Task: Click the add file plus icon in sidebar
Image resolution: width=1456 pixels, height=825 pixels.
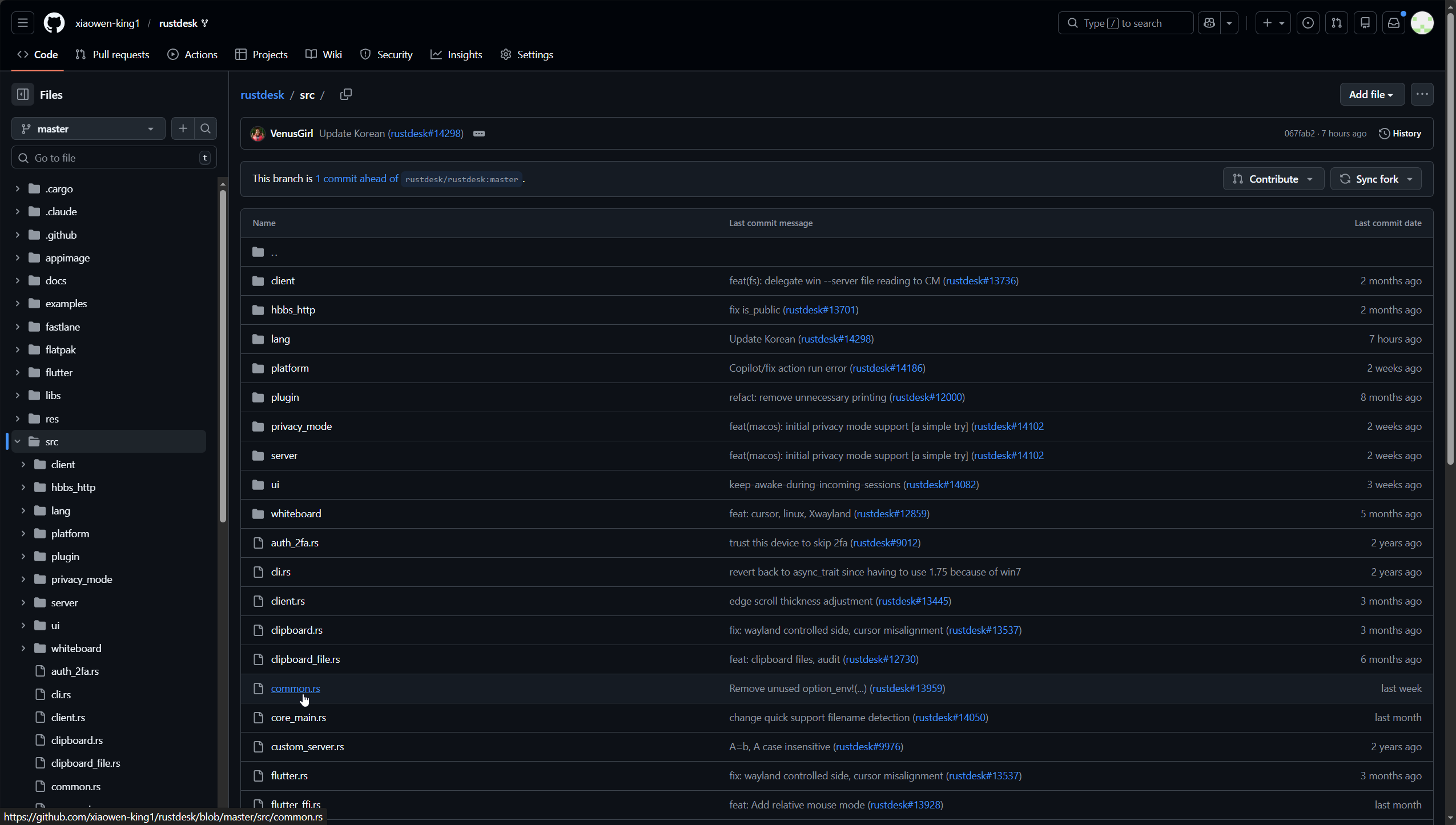Action: pyautogui.click(x=183, y=128)
